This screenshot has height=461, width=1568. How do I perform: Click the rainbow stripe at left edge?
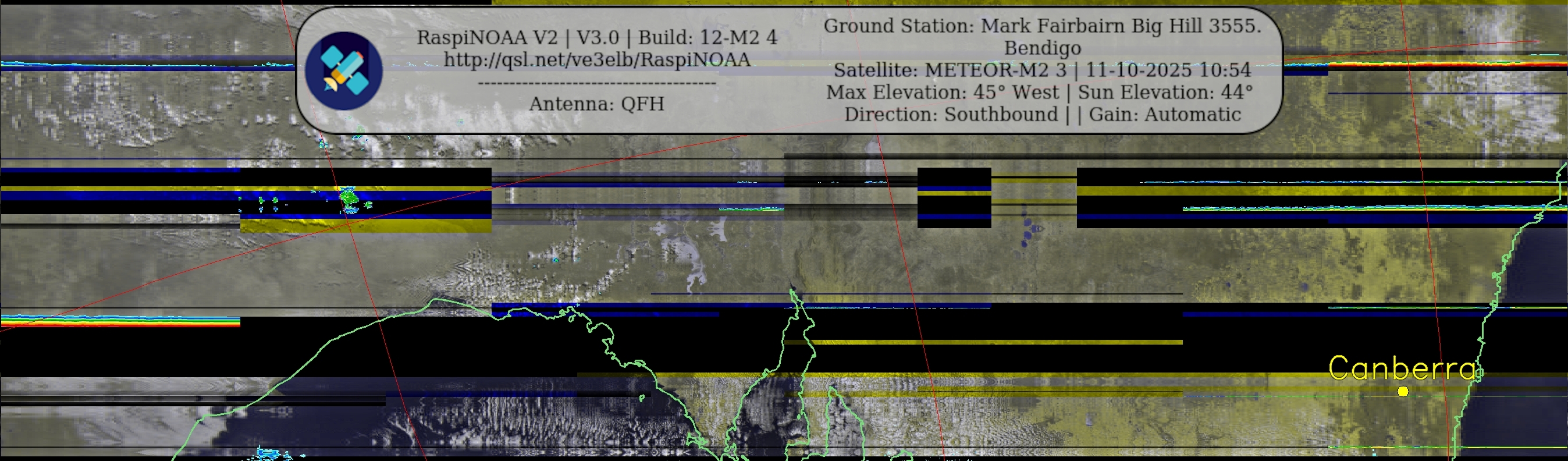120,321
